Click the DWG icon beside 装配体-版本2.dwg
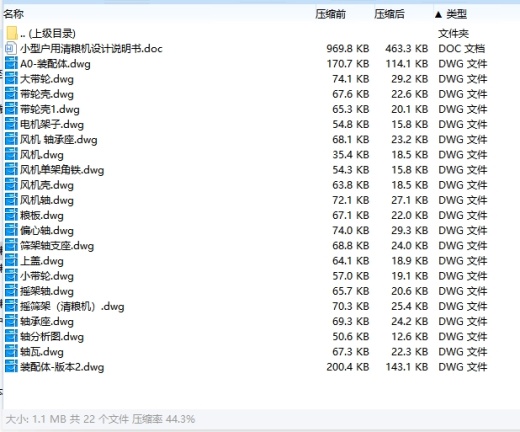 11,367
